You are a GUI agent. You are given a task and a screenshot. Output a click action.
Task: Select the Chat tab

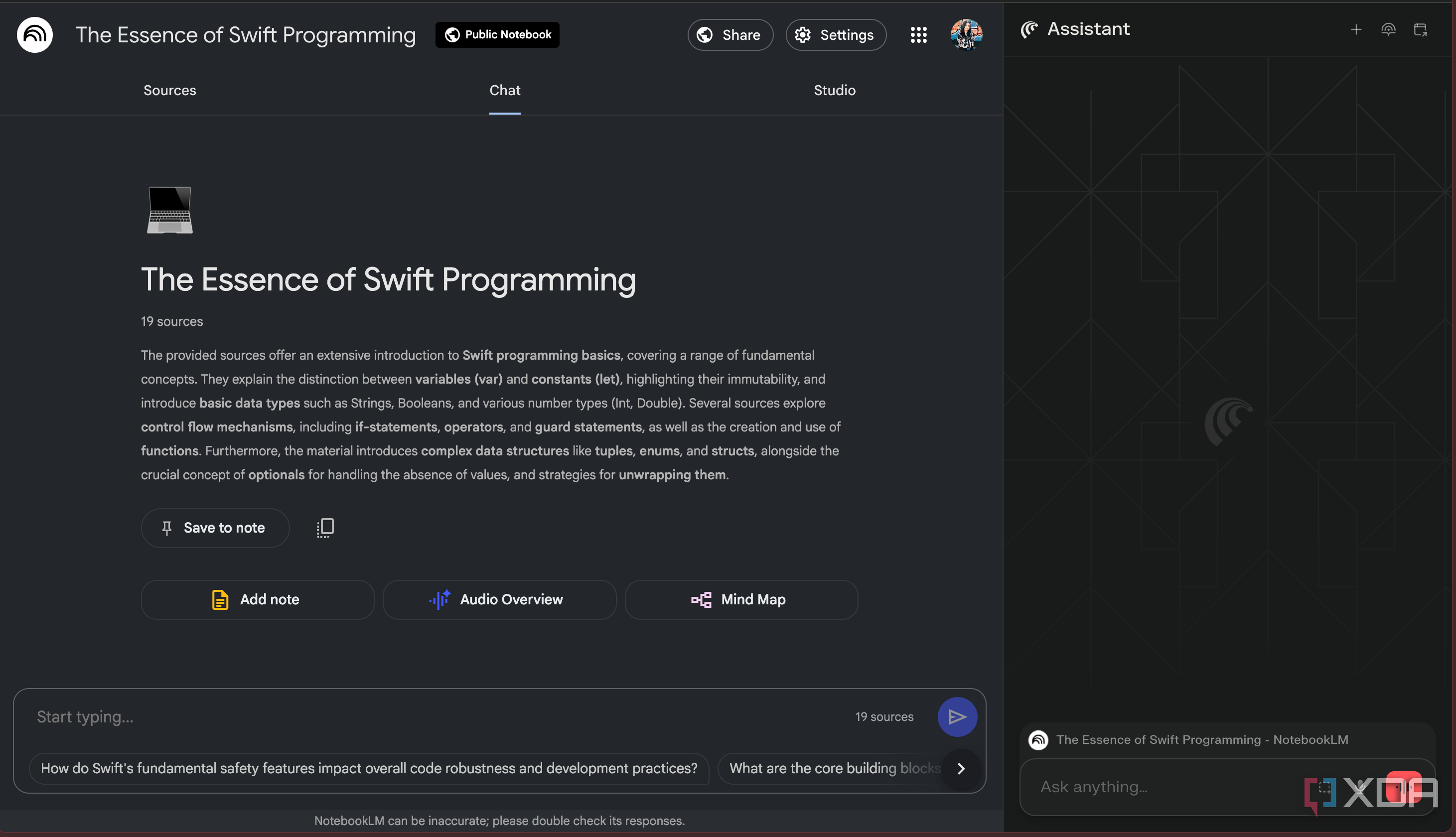click(505, 90)
